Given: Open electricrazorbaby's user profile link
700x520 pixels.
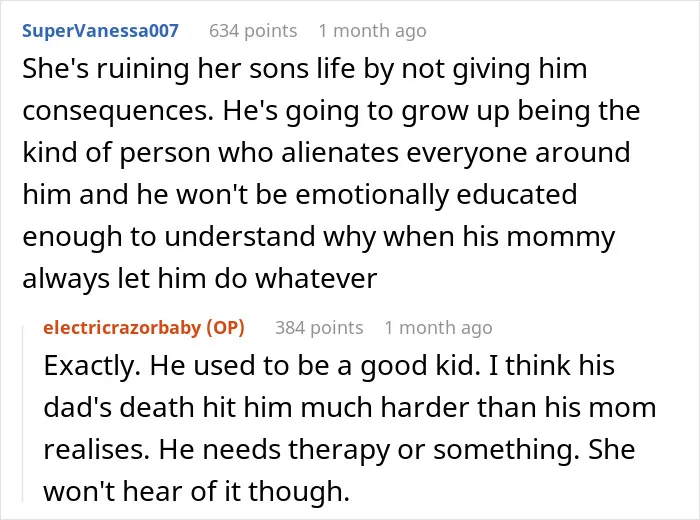Looking at the screenshot, I should [x=122, y=328].
